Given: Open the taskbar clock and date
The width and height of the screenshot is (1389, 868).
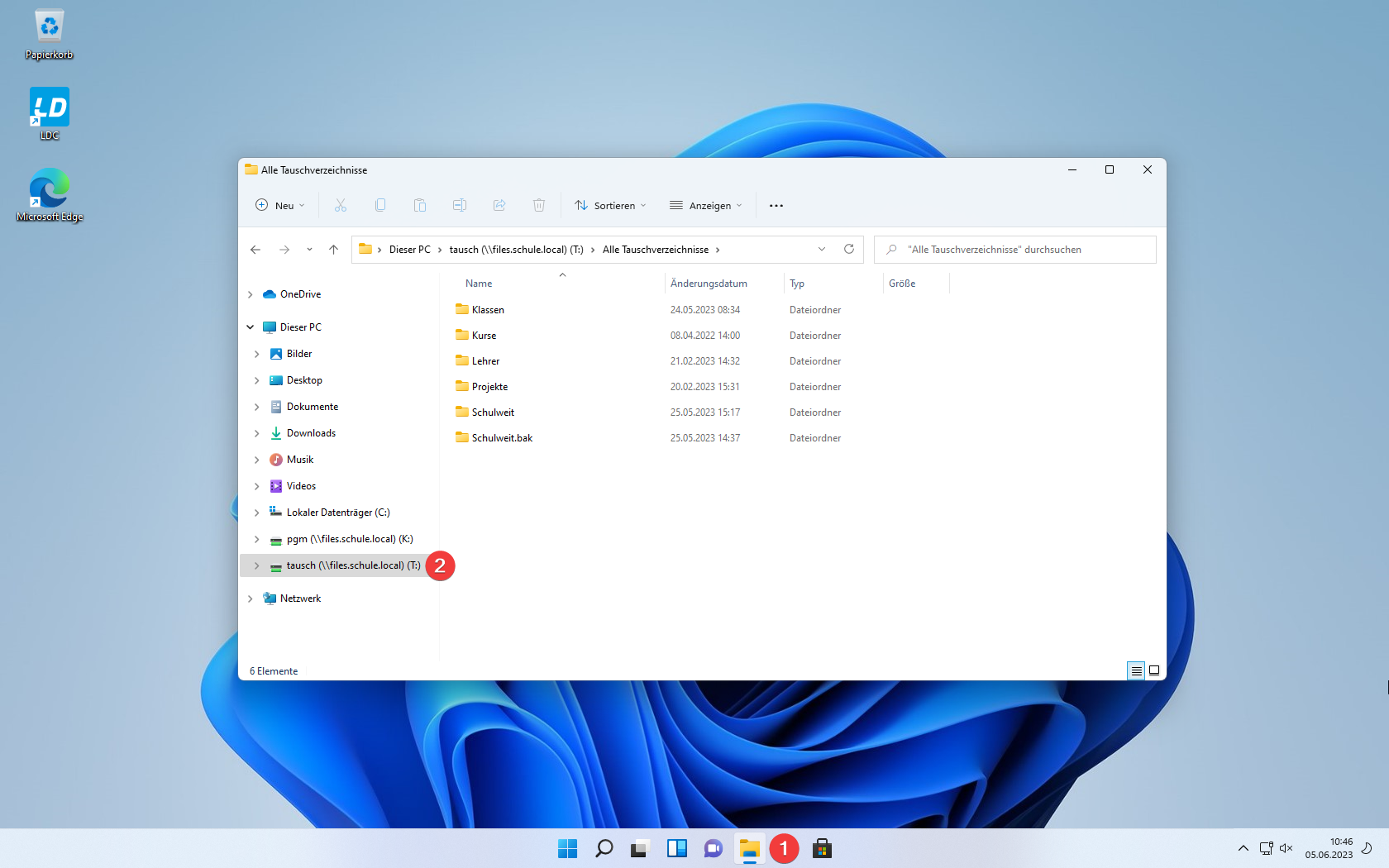Looking at the screenshot, I should [x=1329, y=848].
